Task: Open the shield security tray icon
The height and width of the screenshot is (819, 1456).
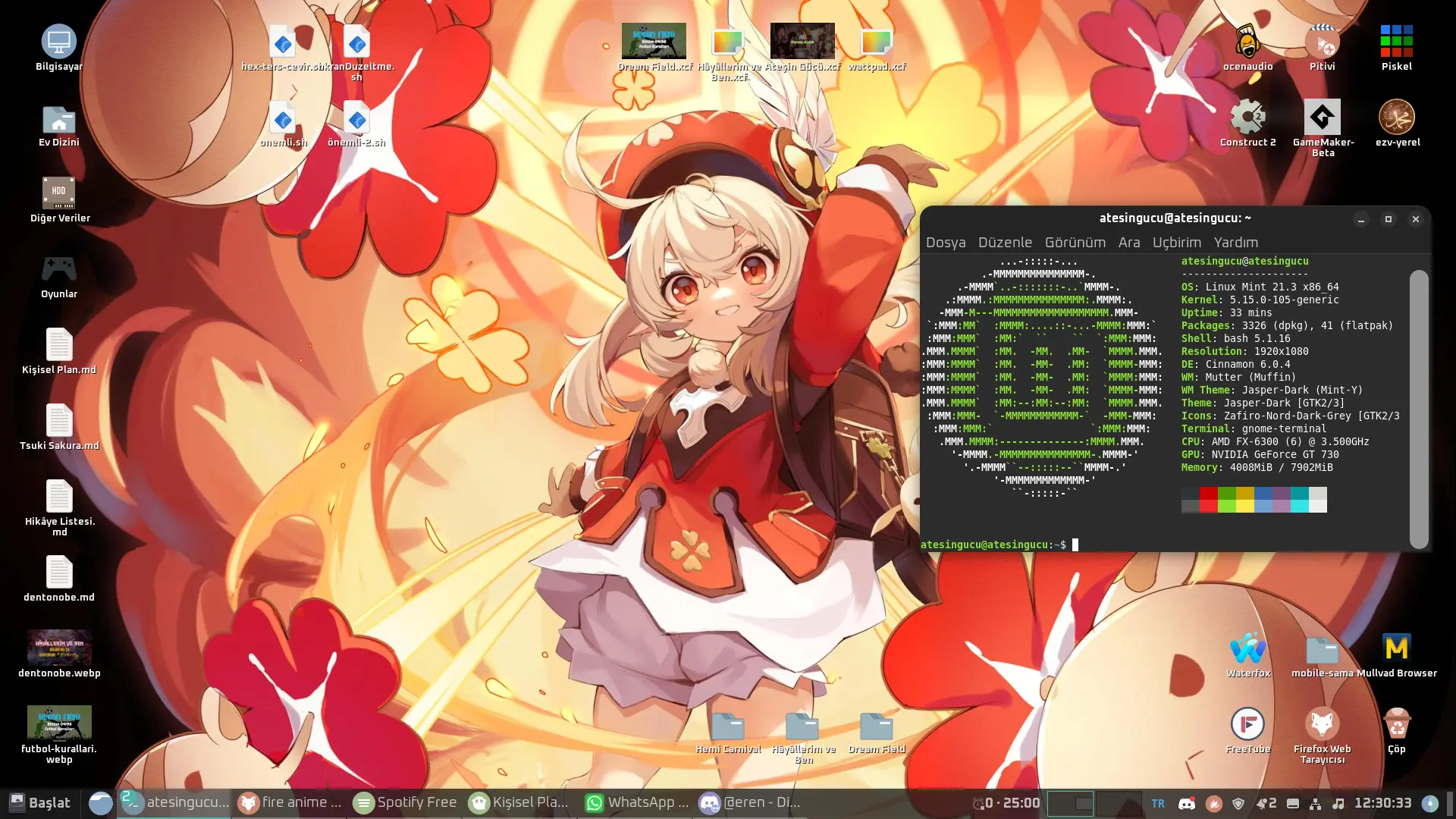Action: click(x=1238, y=804)
